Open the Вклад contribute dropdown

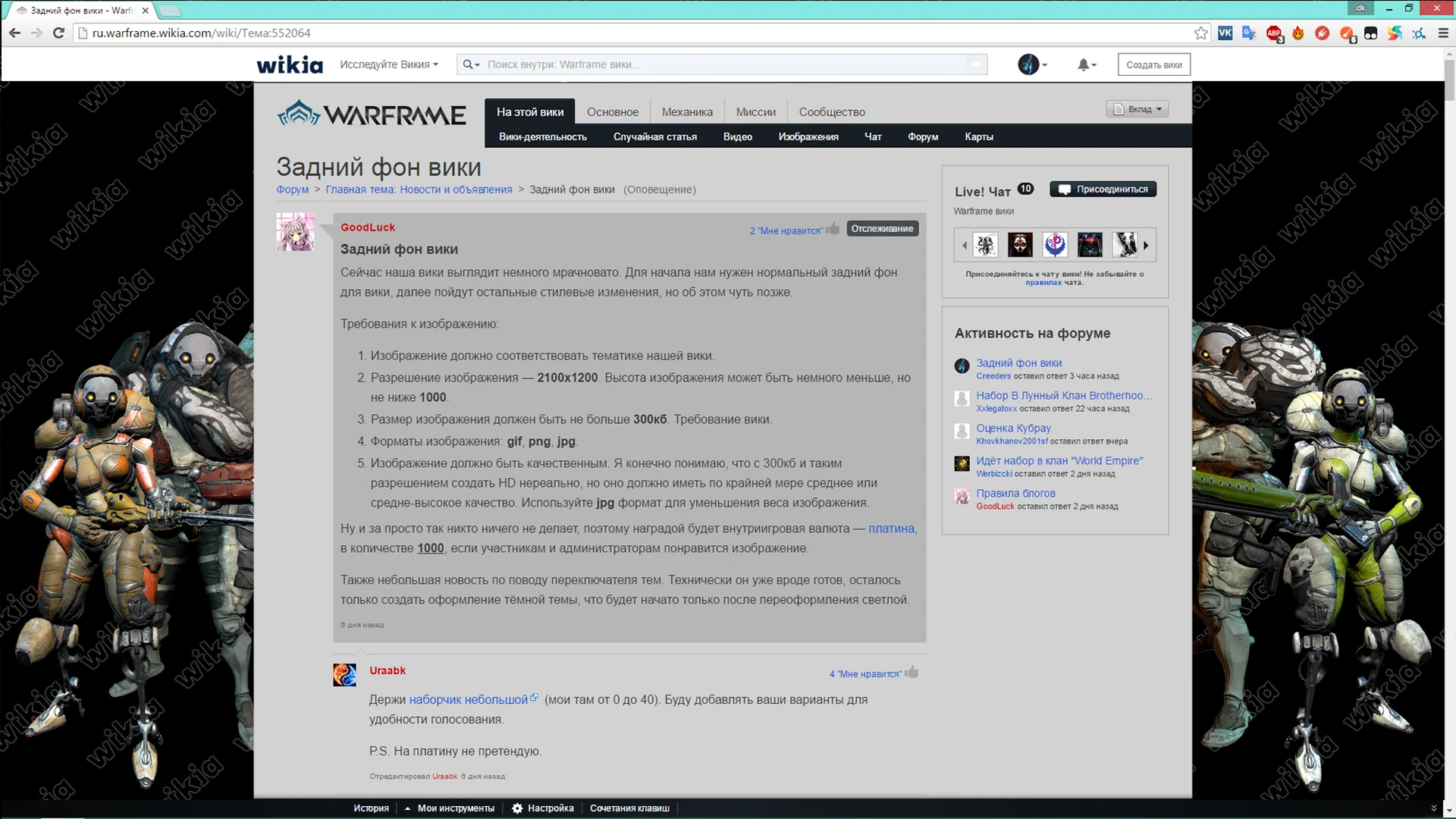click(x=1137, y=109)
